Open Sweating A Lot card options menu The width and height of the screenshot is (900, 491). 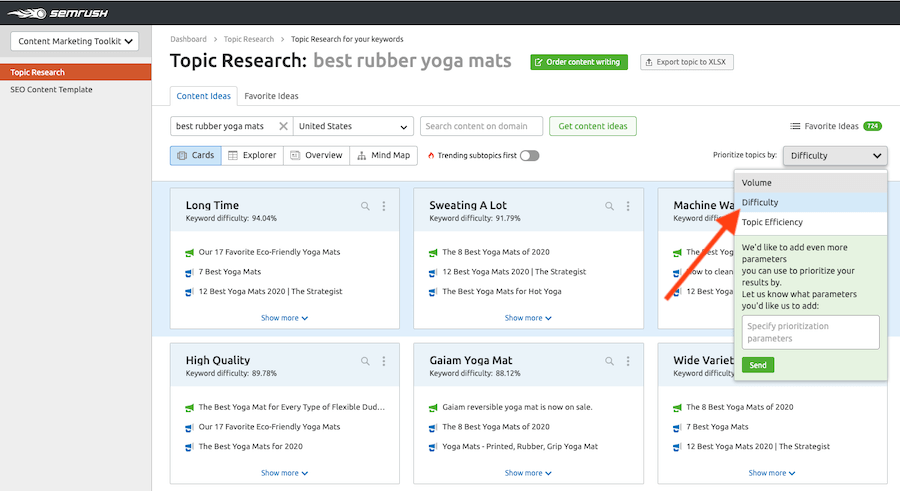click(x=628, y=206)
